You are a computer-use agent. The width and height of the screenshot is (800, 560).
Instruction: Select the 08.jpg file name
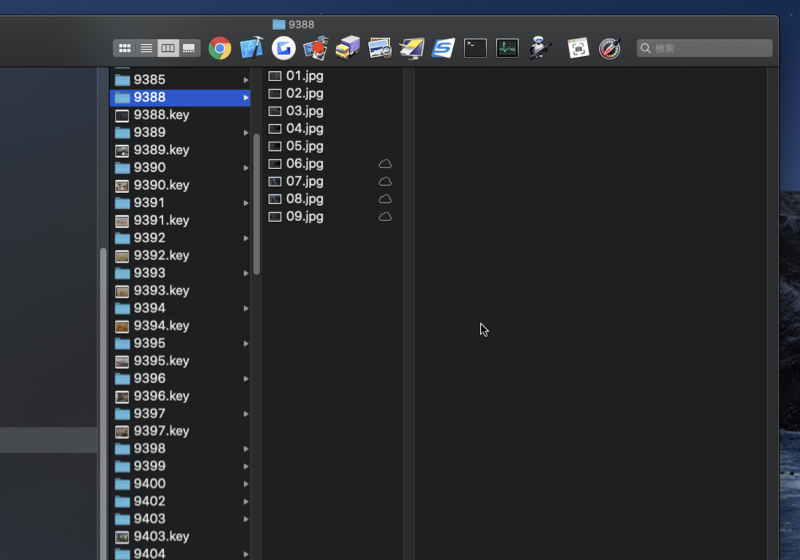pyautogui.click(x=305, y=199)
